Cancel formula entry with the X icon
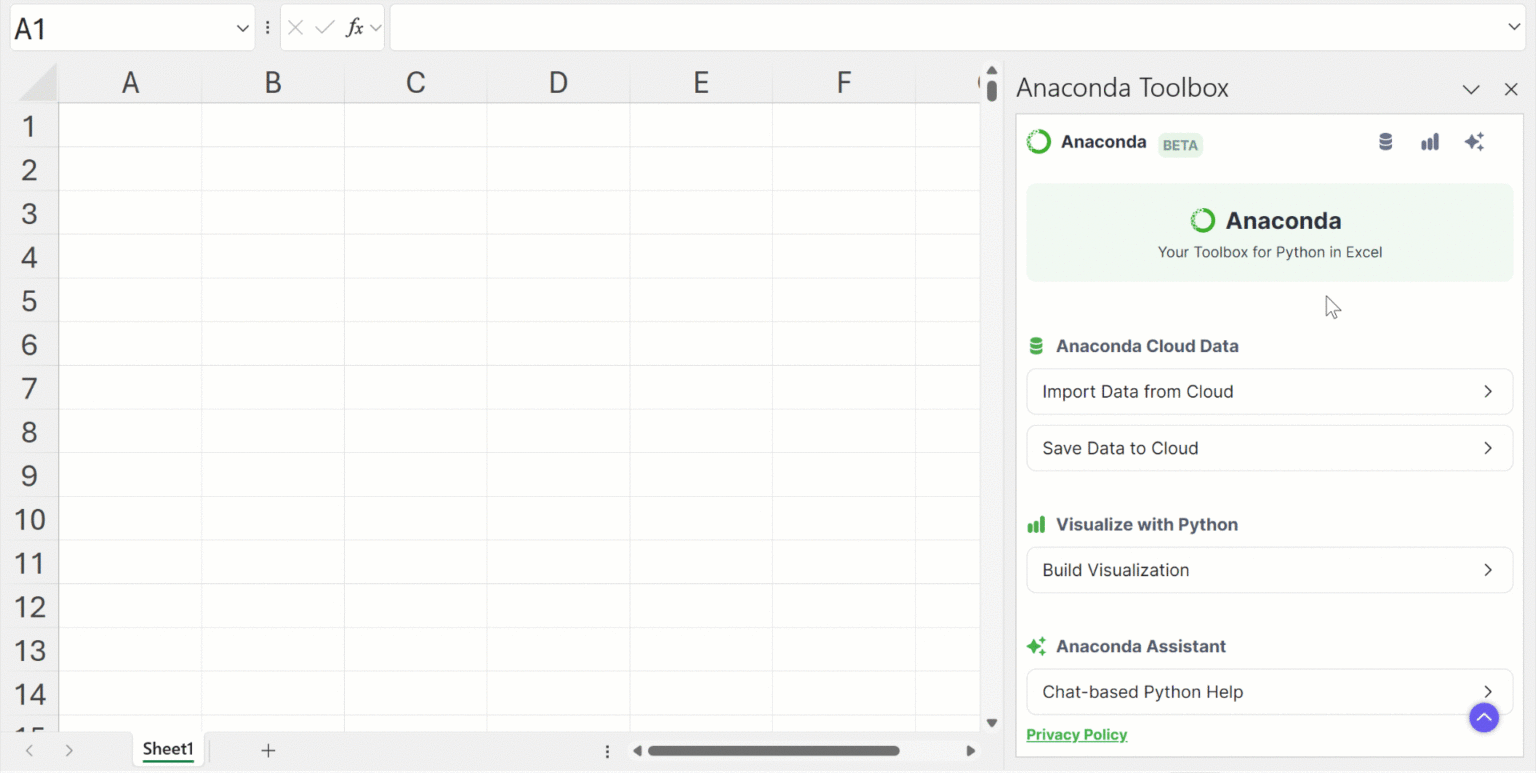The height and width of the screenshot is (773, 1536). (295, 28)
